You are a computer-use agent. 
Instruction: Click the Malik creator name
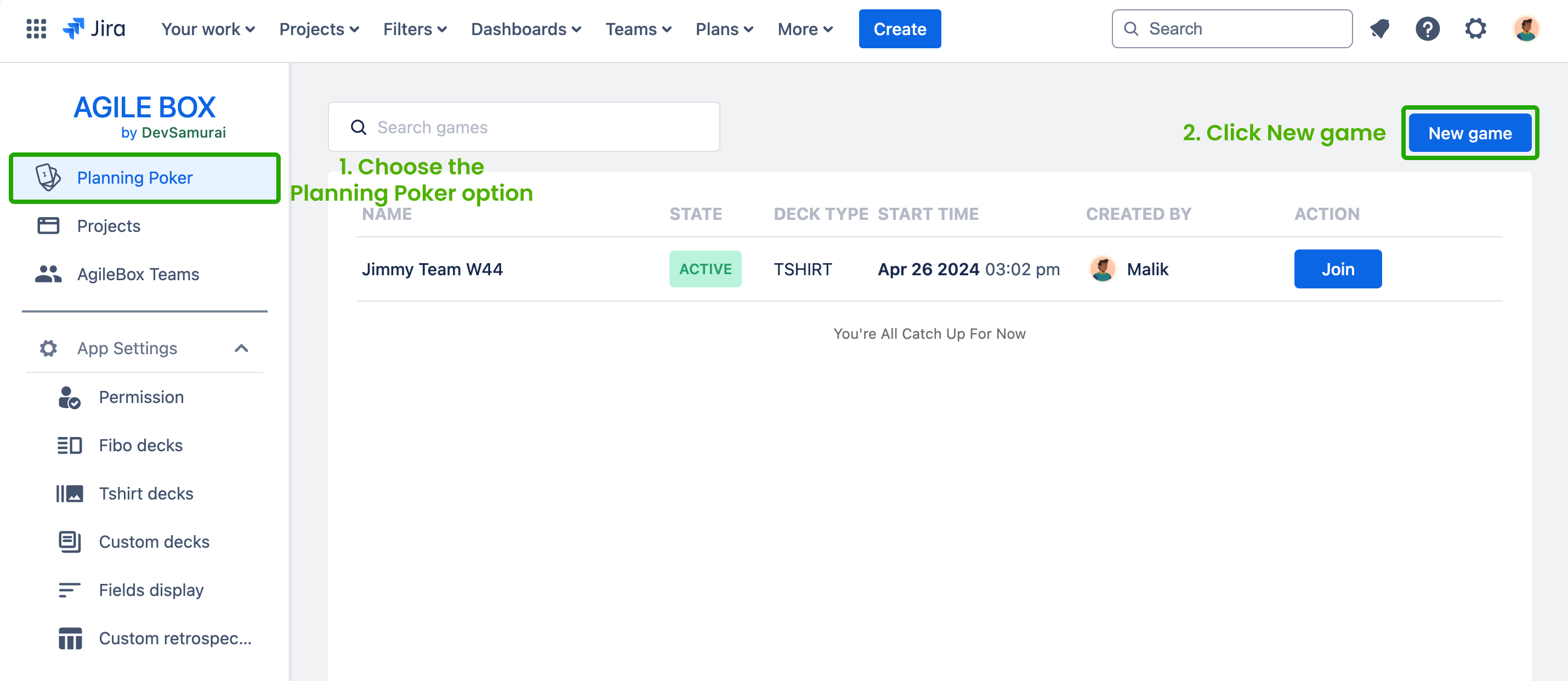coord(1147,269)
